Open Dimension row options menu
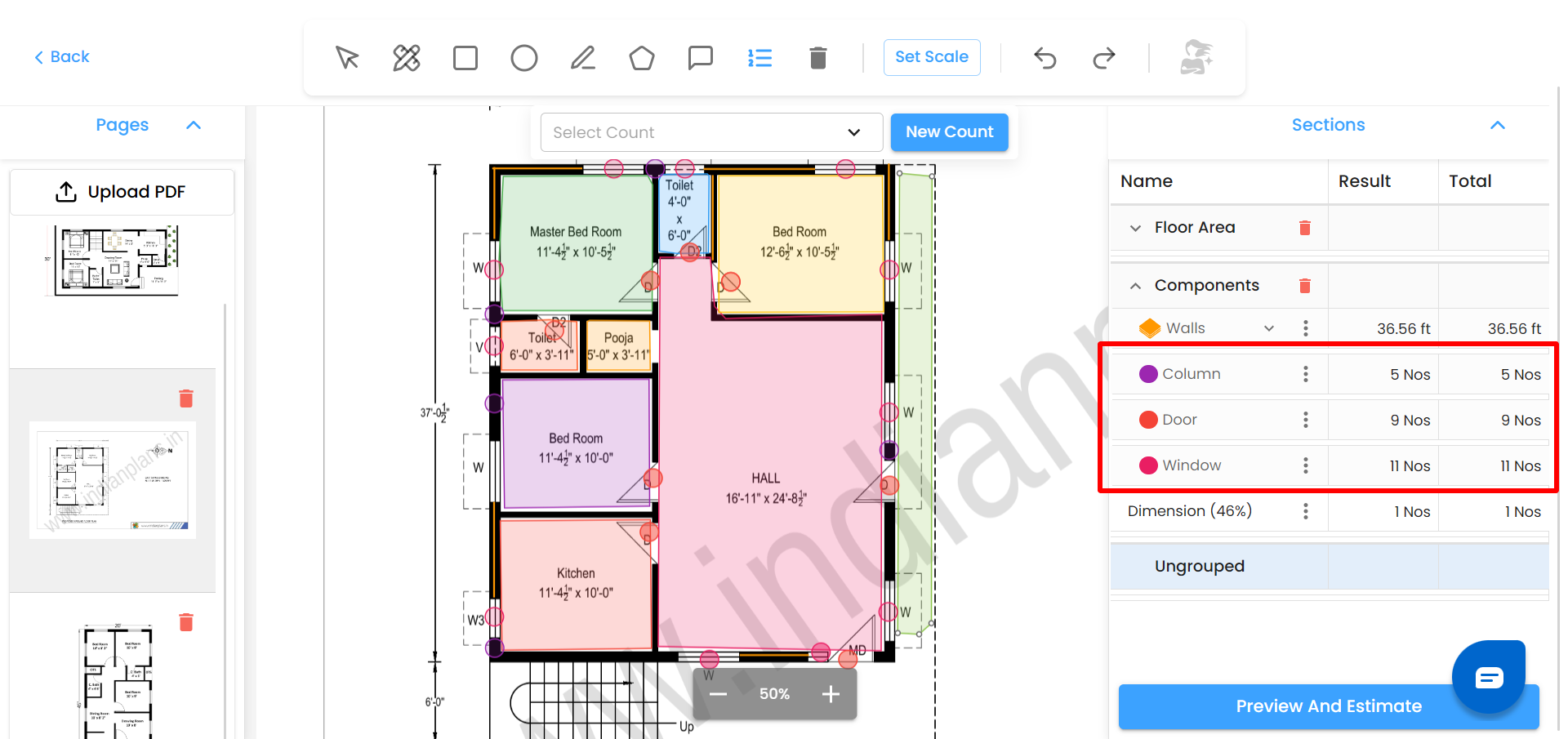The height and width of the screenshot is (739, 1568). [1306, 511]
